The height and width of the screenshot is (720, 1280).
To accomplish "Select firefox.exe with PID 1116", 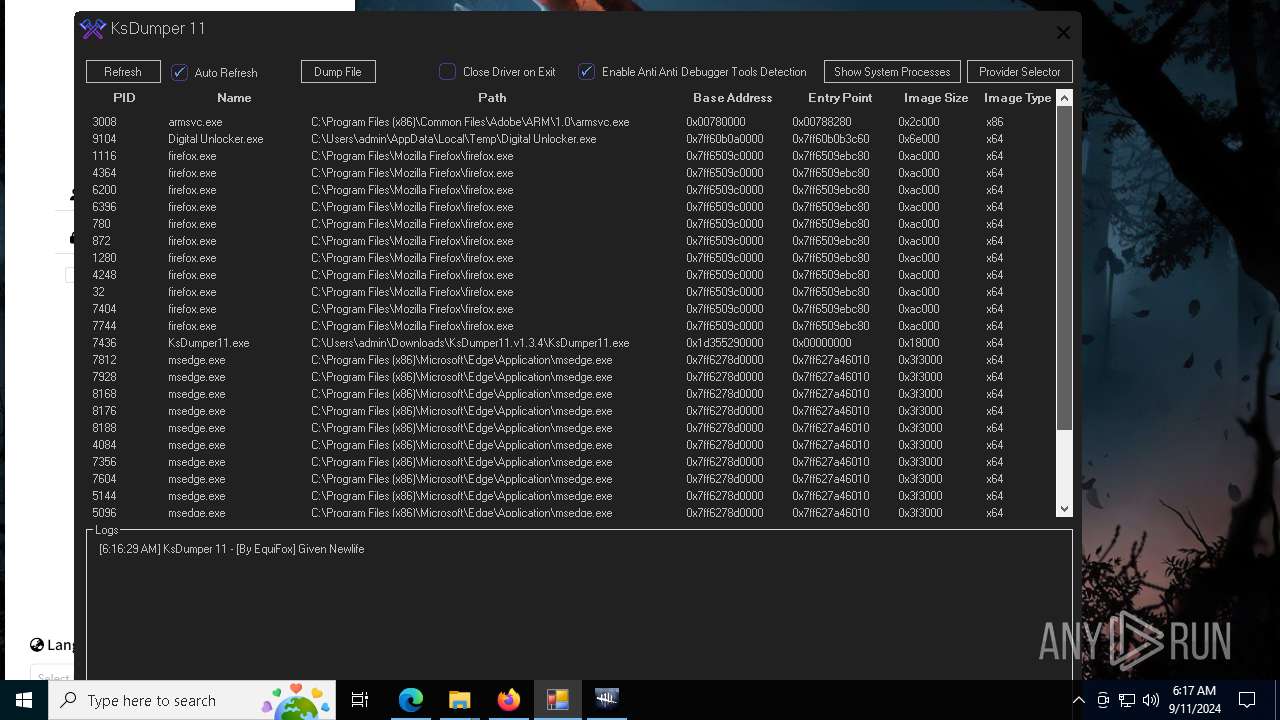I will (x=570, y=156).
